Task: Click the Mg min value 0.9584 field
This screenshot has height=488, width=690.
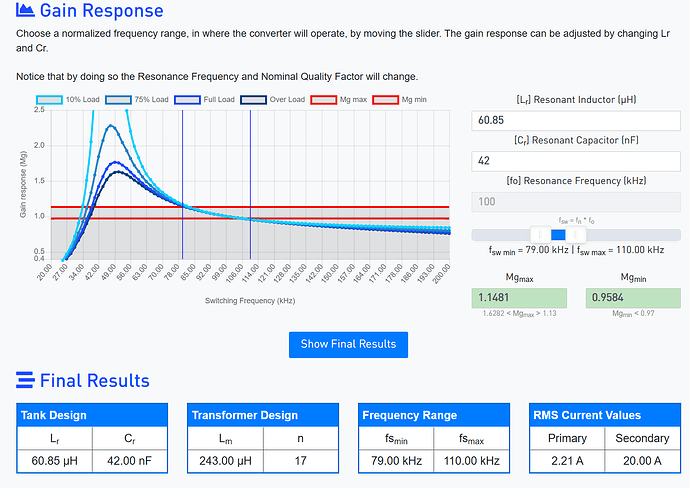Action: pos(627,298)
